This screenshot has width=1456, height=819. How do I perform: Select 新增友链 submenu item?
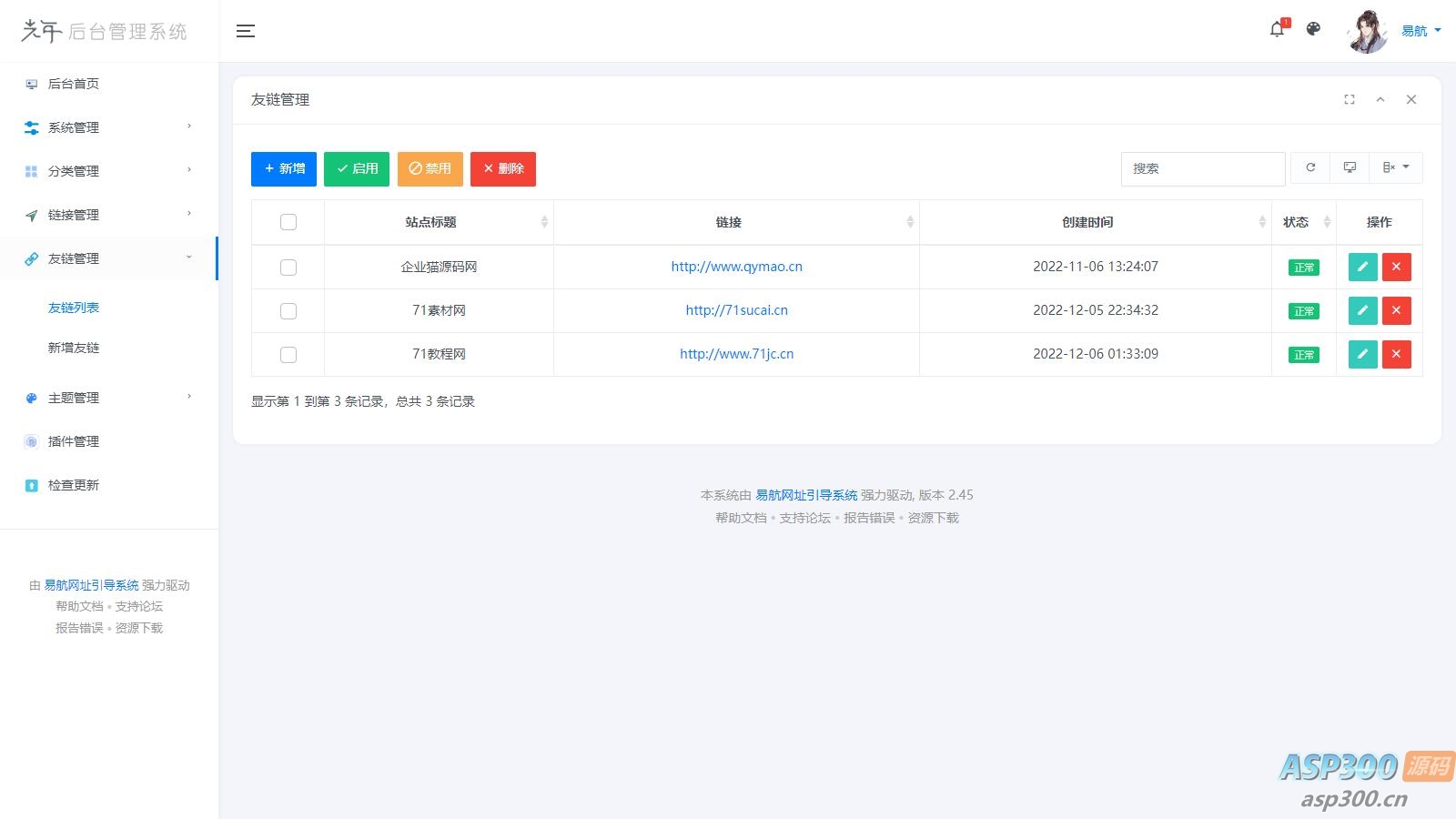coord(74,348)
